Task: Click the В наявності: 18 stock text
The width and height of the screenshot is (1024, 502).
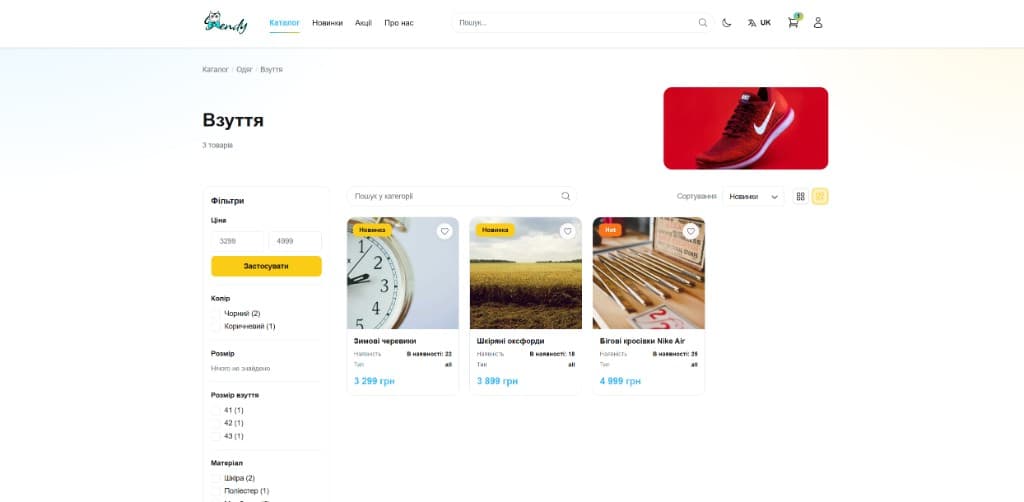Action: click(552, 354)
